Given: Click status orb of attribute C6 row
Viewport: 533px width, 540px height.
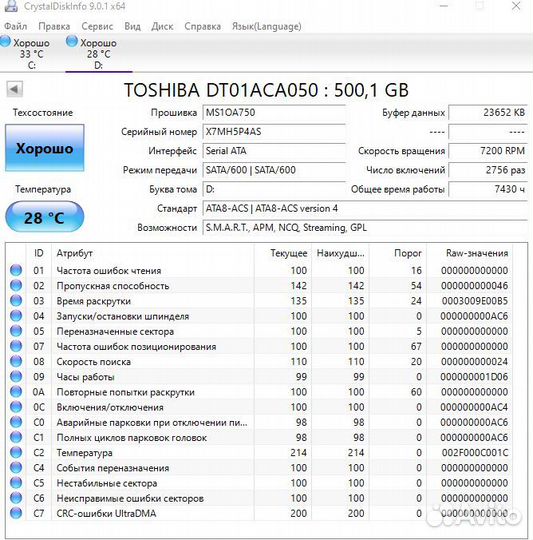Looking at the screenshot, I should point(16,498).
